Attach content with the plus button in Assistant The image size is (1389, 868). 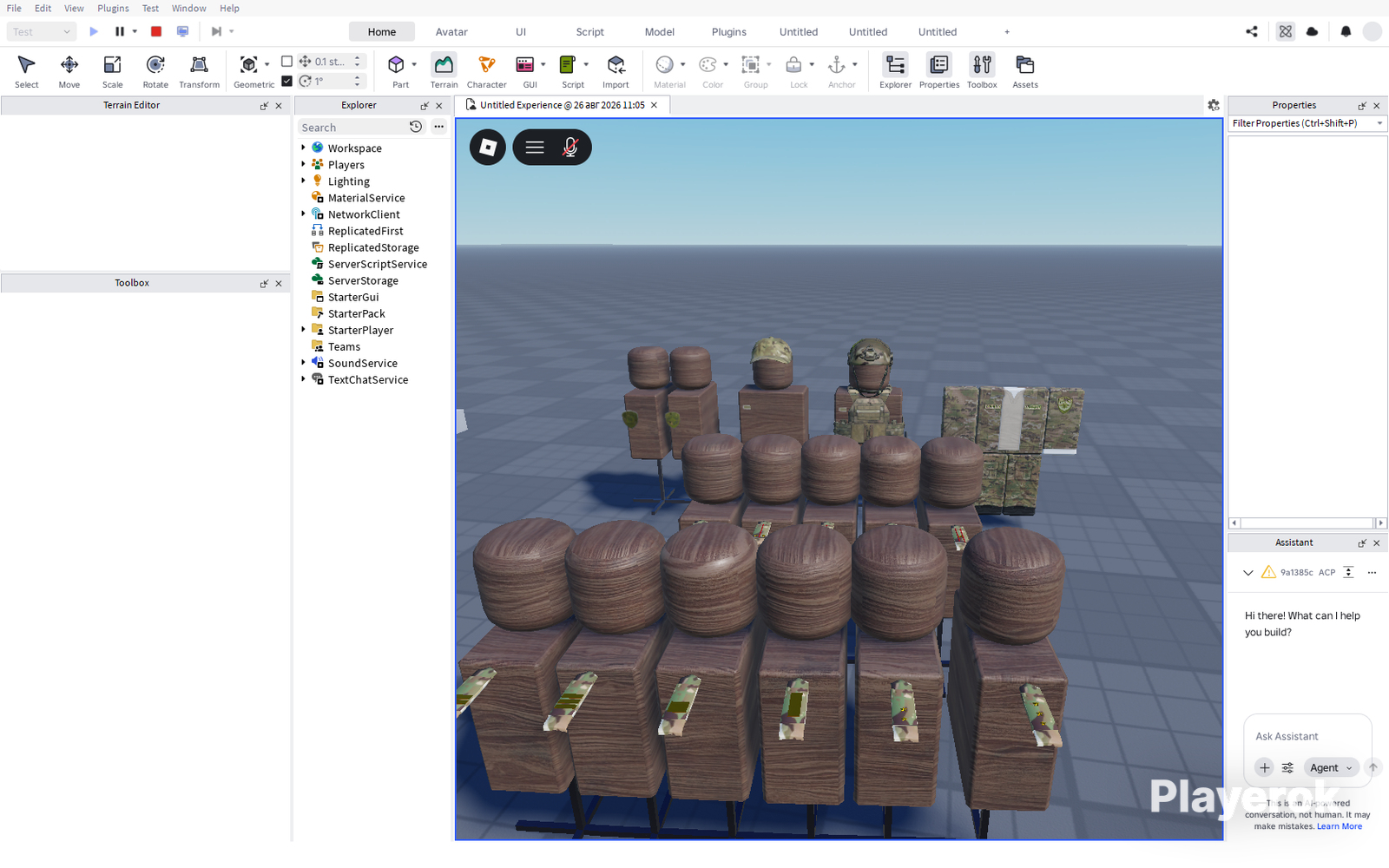(1265, 767)
